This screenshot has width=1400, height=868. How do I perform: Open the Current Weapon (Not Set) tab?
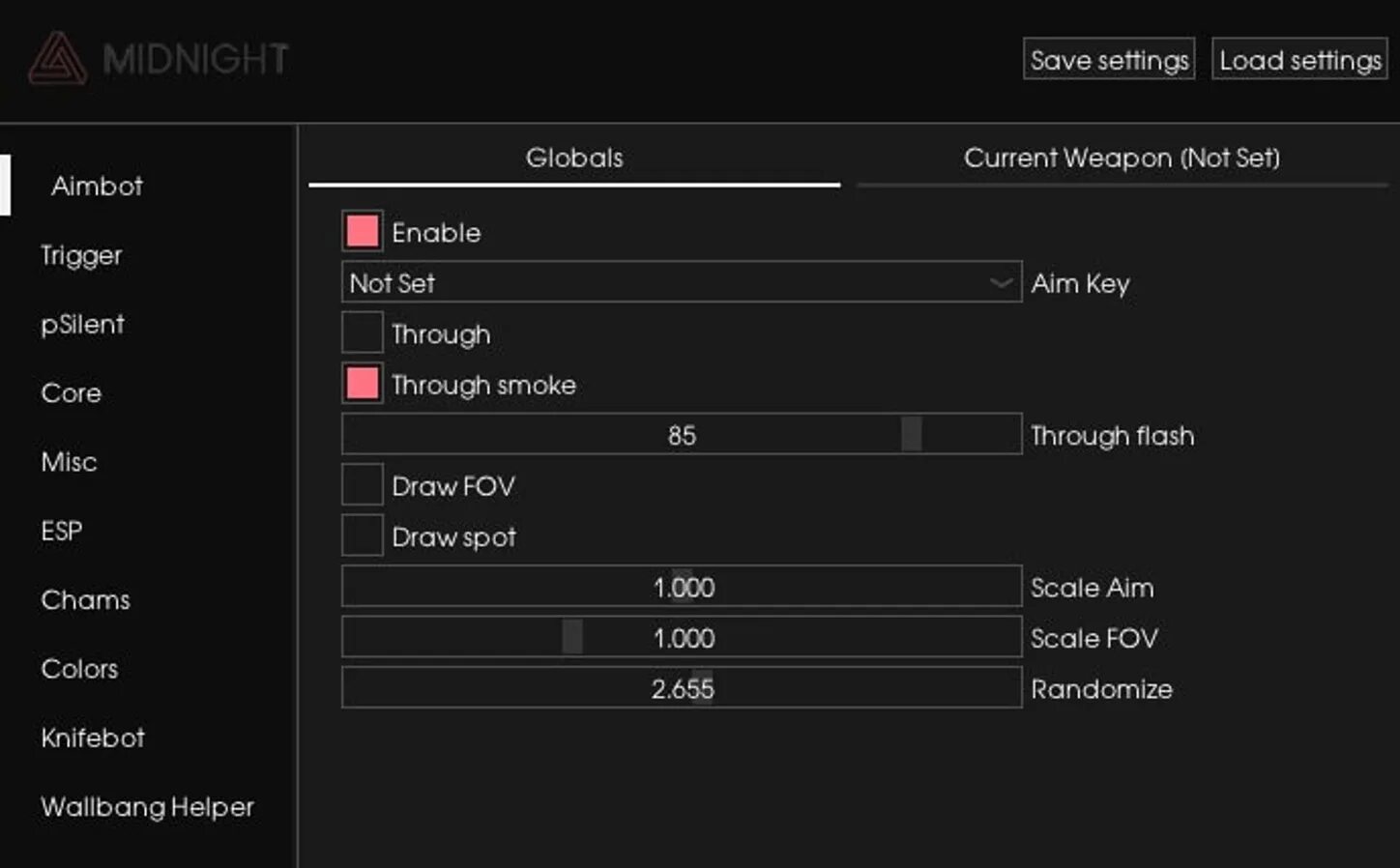1122,158
